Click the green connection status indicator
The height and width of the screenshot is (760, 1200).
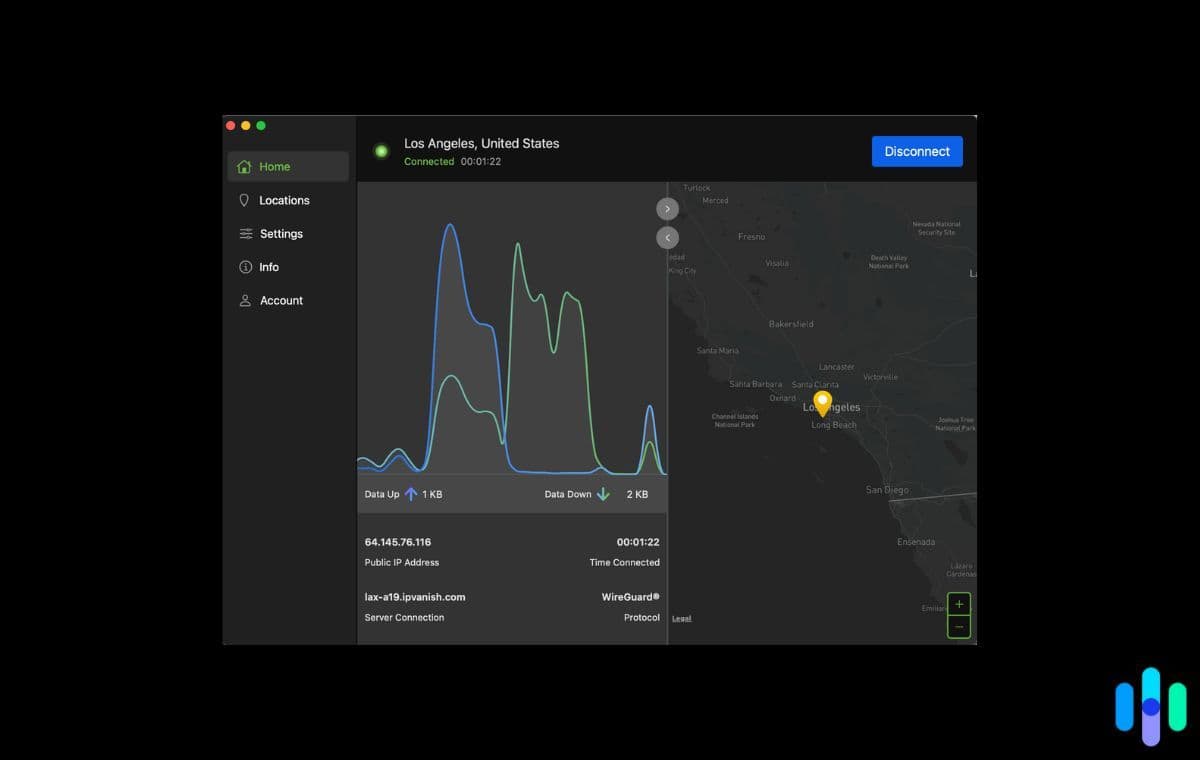(381, 151)
